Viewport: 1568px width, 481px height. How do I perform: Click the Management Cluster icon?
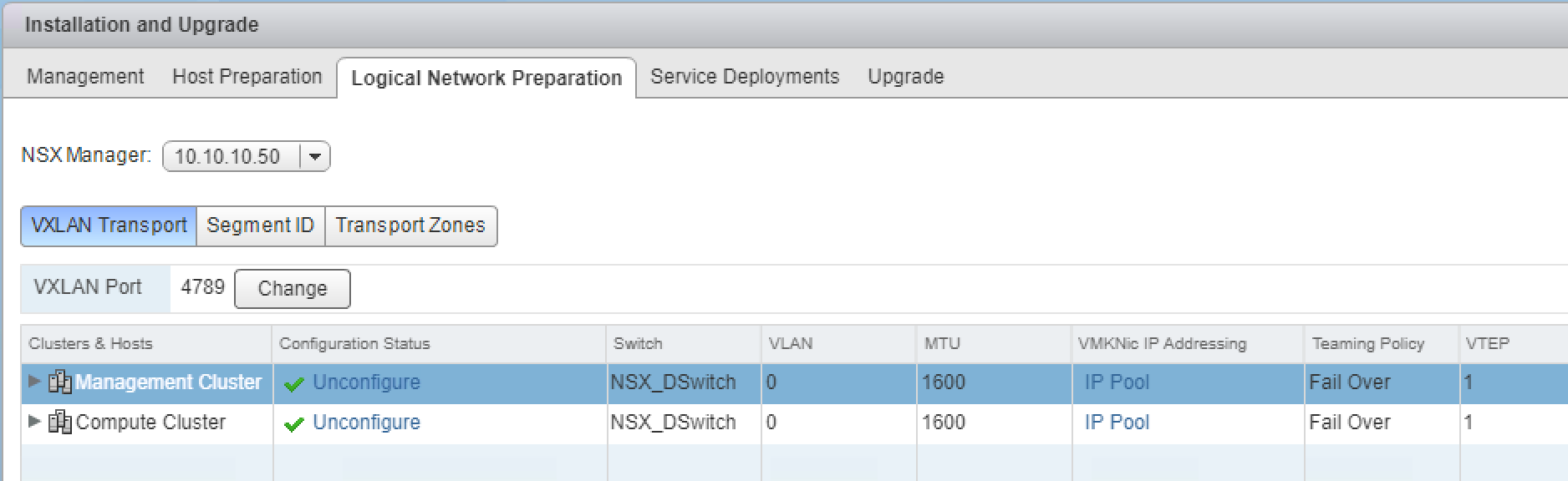coord(60,382)
